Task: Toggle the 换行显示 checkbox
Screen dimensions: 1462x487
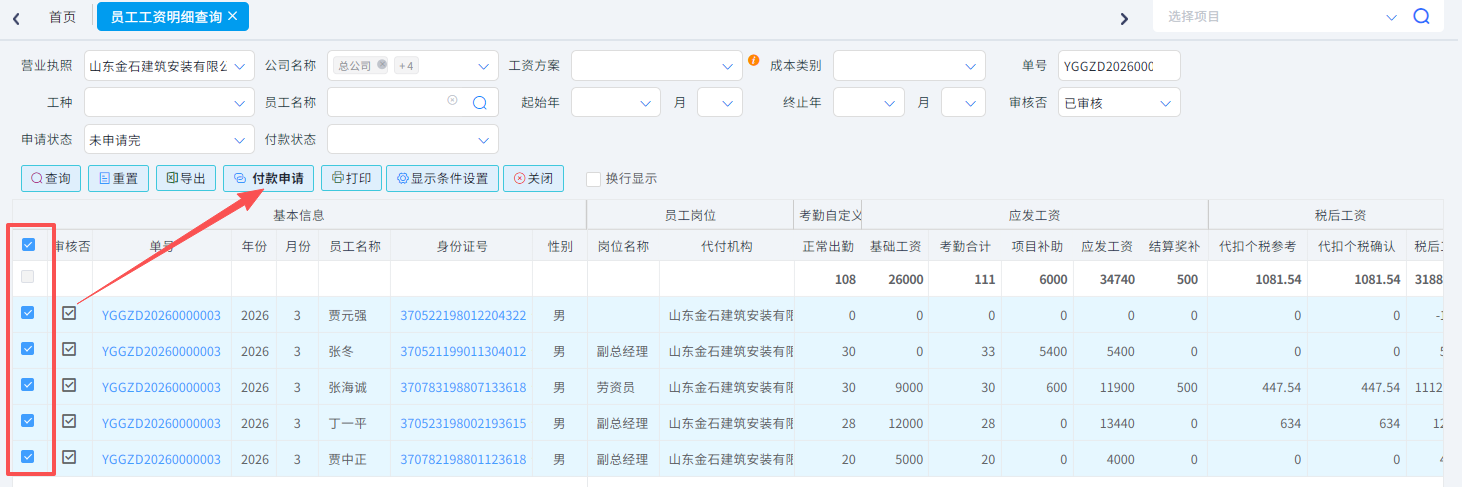Action: tap(593, 179)
